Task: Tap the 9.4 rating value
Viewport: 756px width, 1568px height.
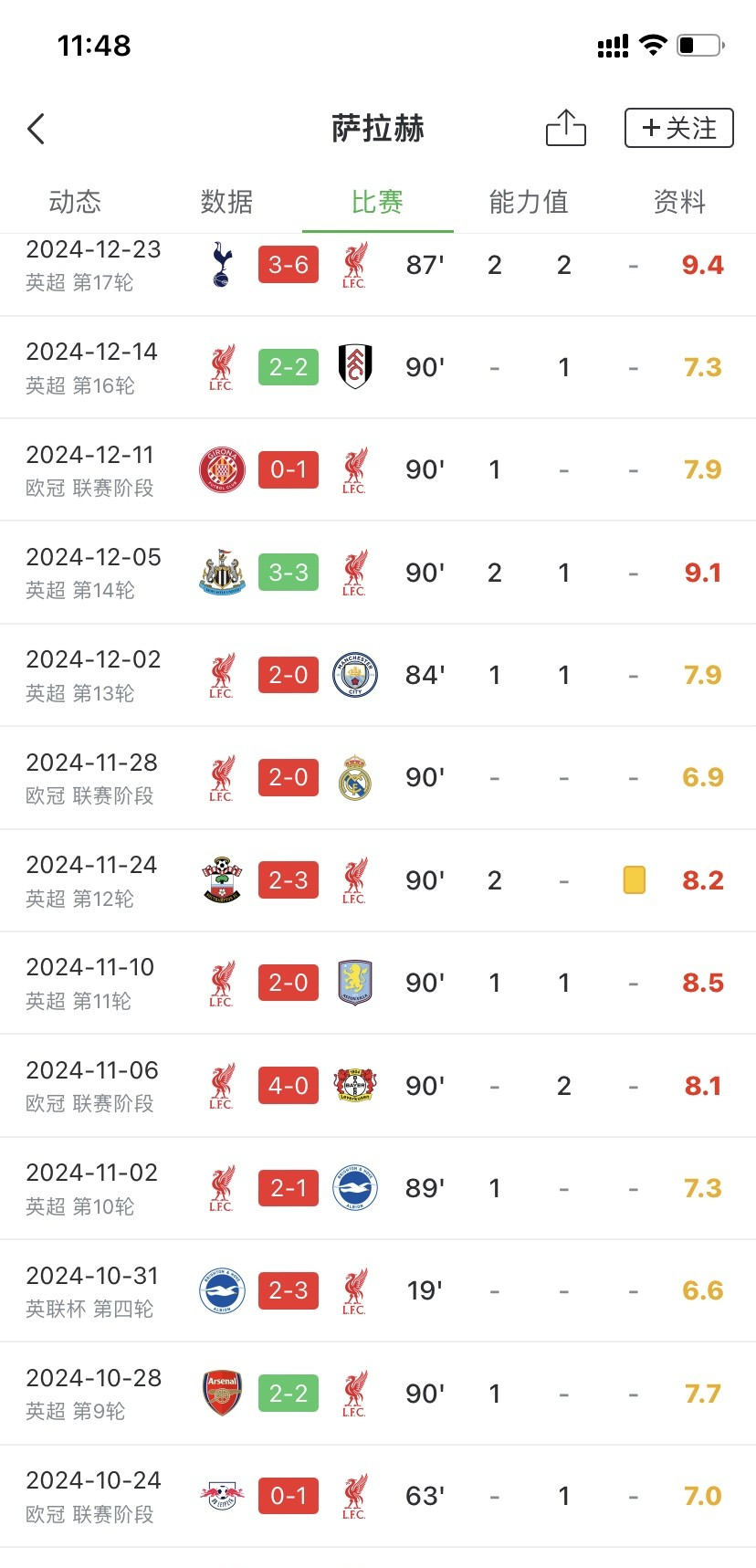Action: pyautogui.click(x=702, y=265)
